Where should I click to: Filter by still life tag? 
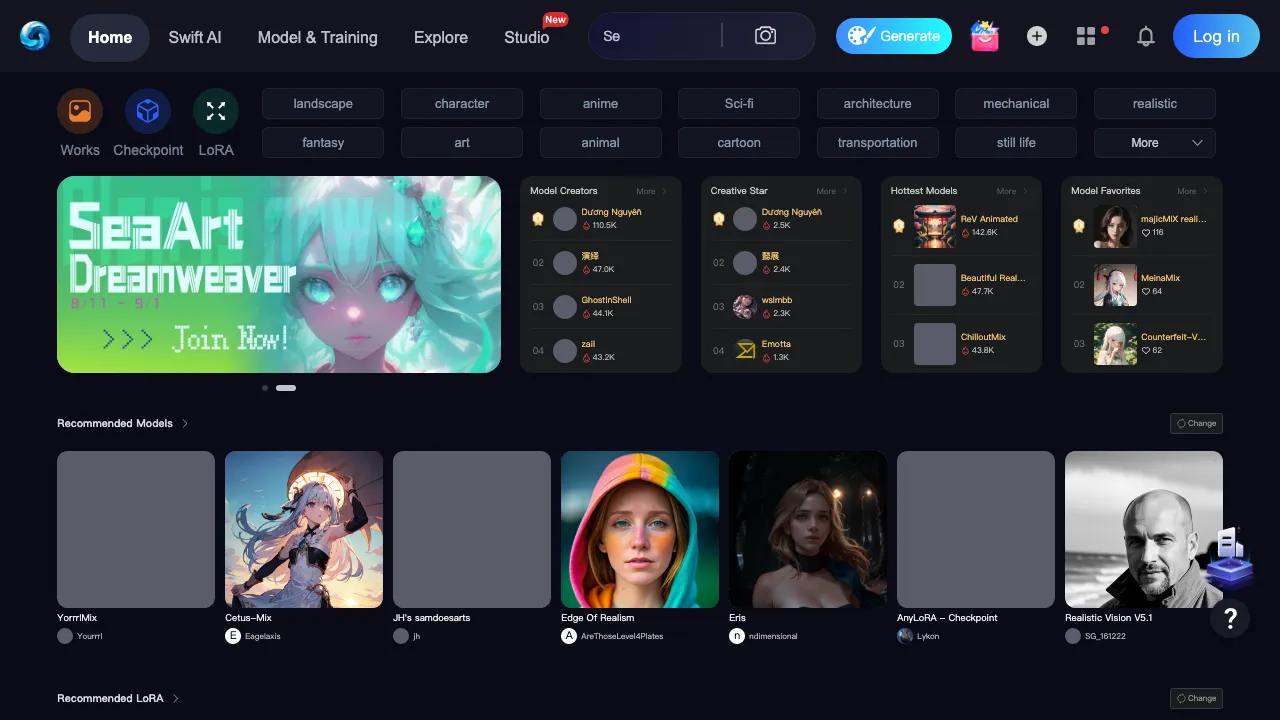click(x=1016, y=143)
